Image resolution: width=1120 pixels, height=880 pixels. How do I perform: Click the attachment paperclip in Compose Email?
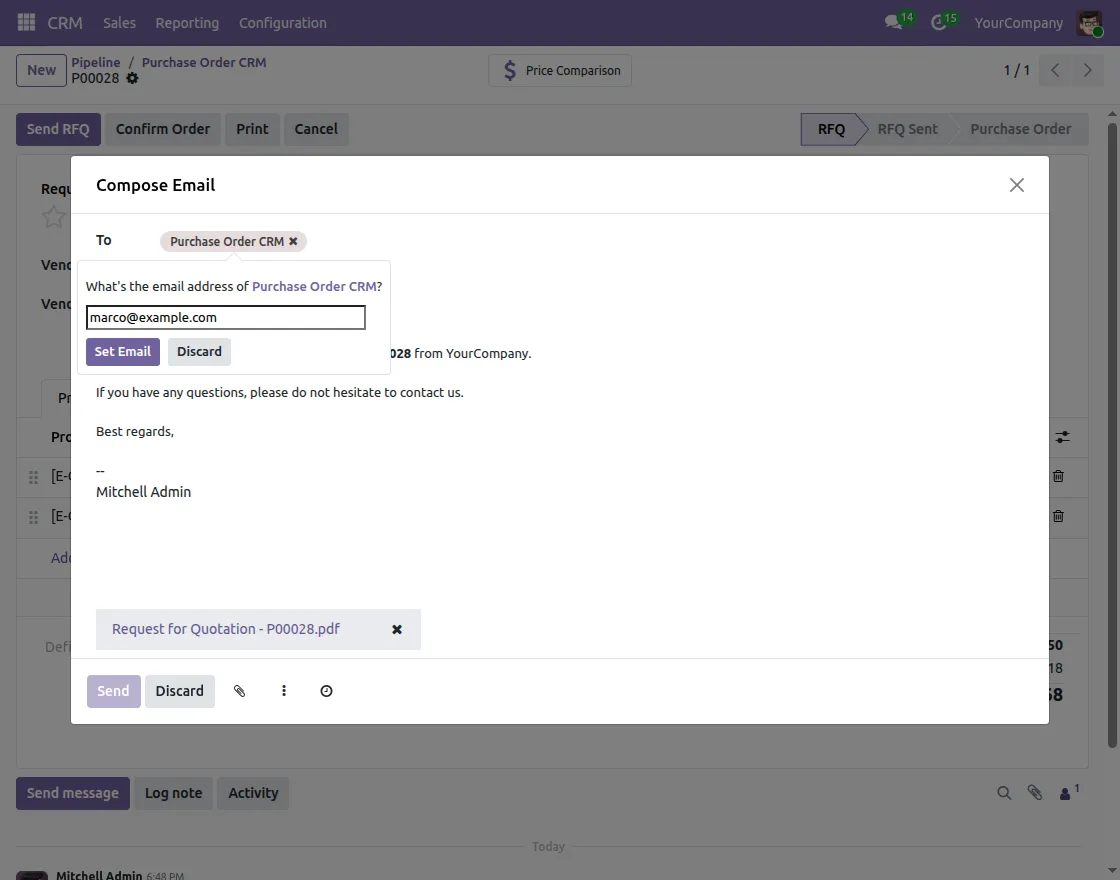pyautogui.click(x=240, y=690)
